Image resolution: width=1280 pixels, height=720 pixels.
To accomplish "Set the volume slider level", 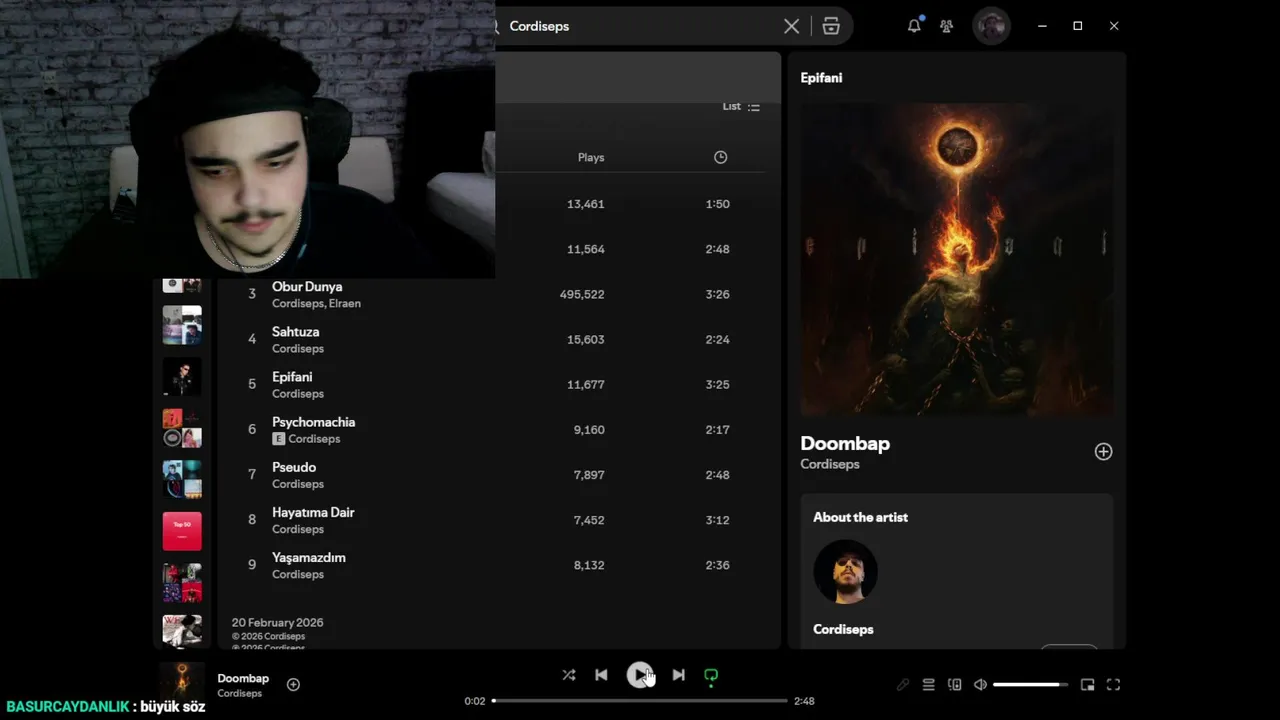I will [x=1030, y=685].
